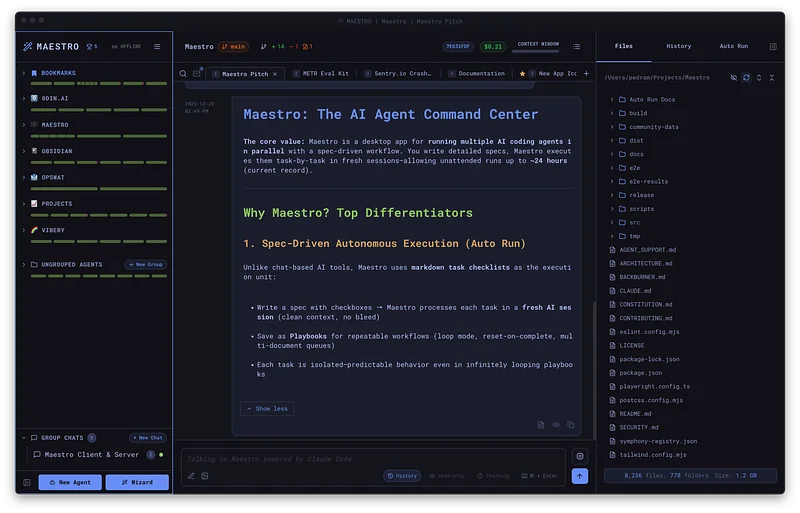Screen dimensions: 800x513
Task: Click the send message arrow button
Action: 580,476
